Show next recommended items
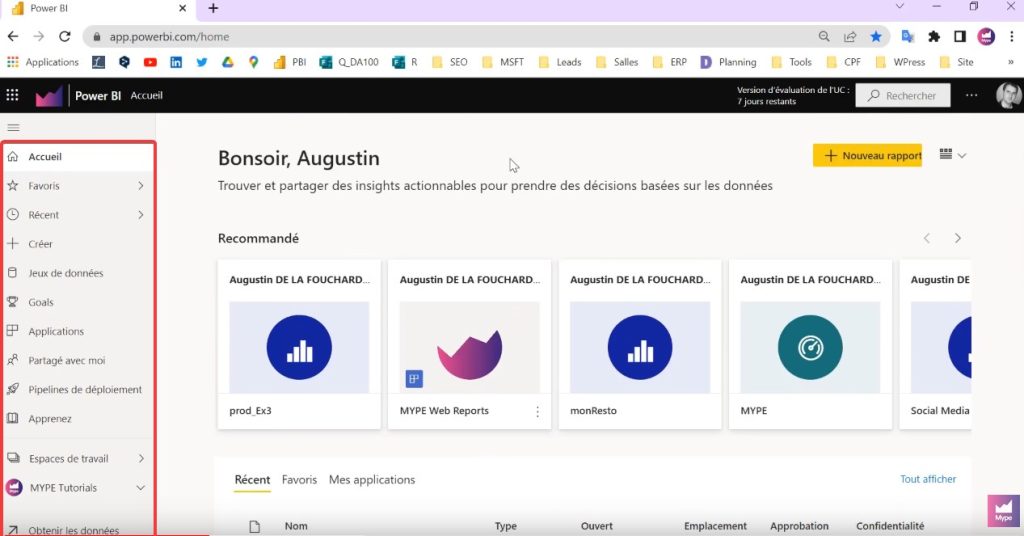 click(x=957, y=238)
